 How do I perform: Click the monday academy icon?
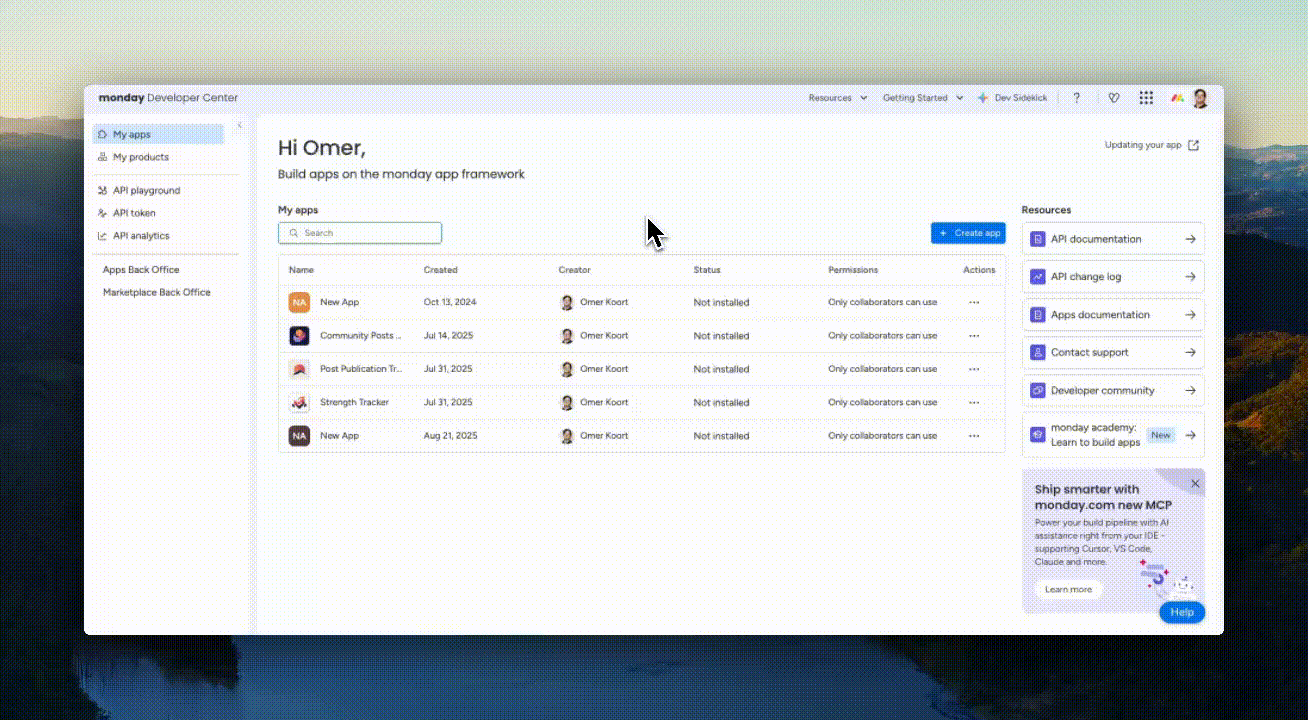pyautogui.click(x=1038, y=435)
